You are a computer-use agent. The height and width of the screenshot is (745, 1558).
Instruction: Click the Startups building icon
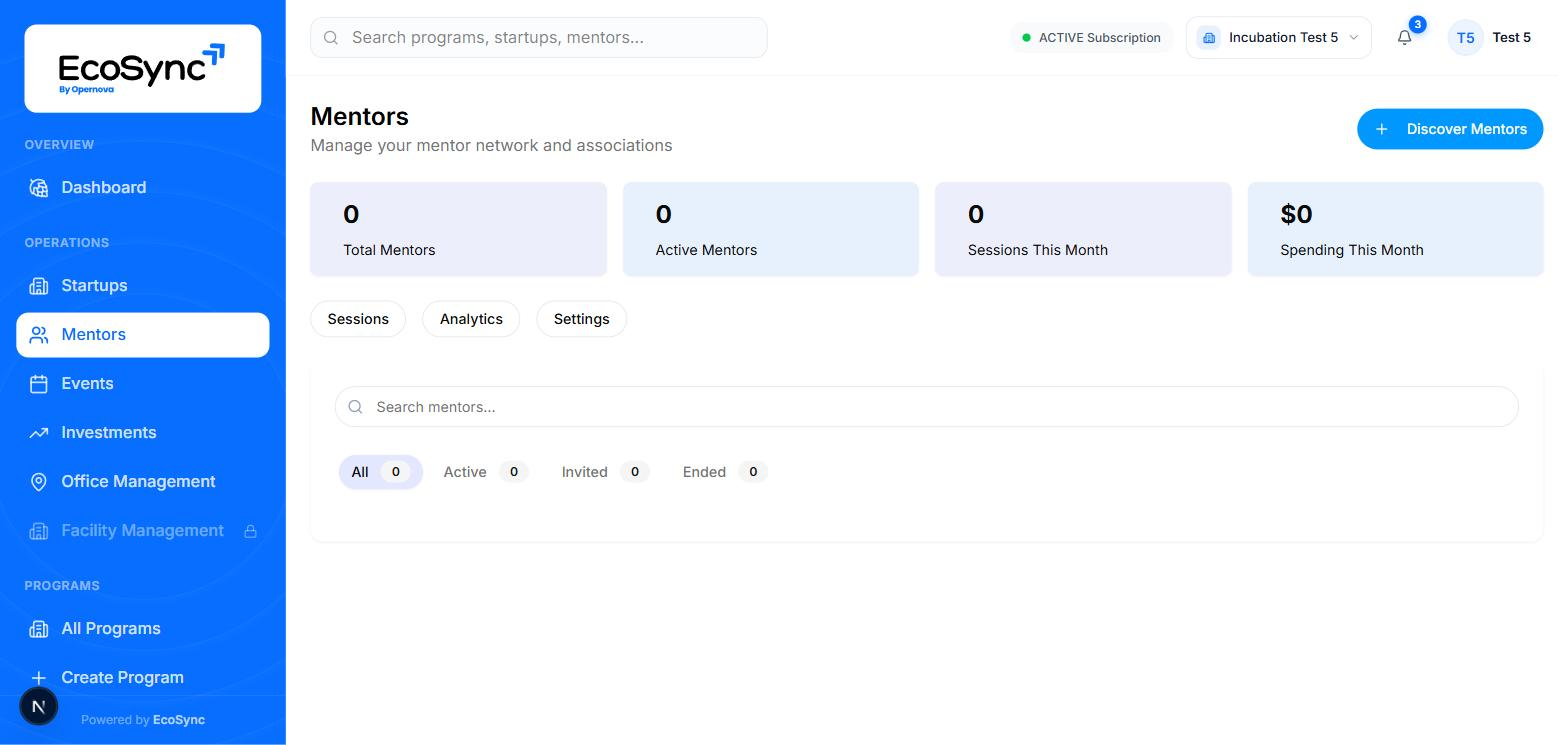[39, 286]
